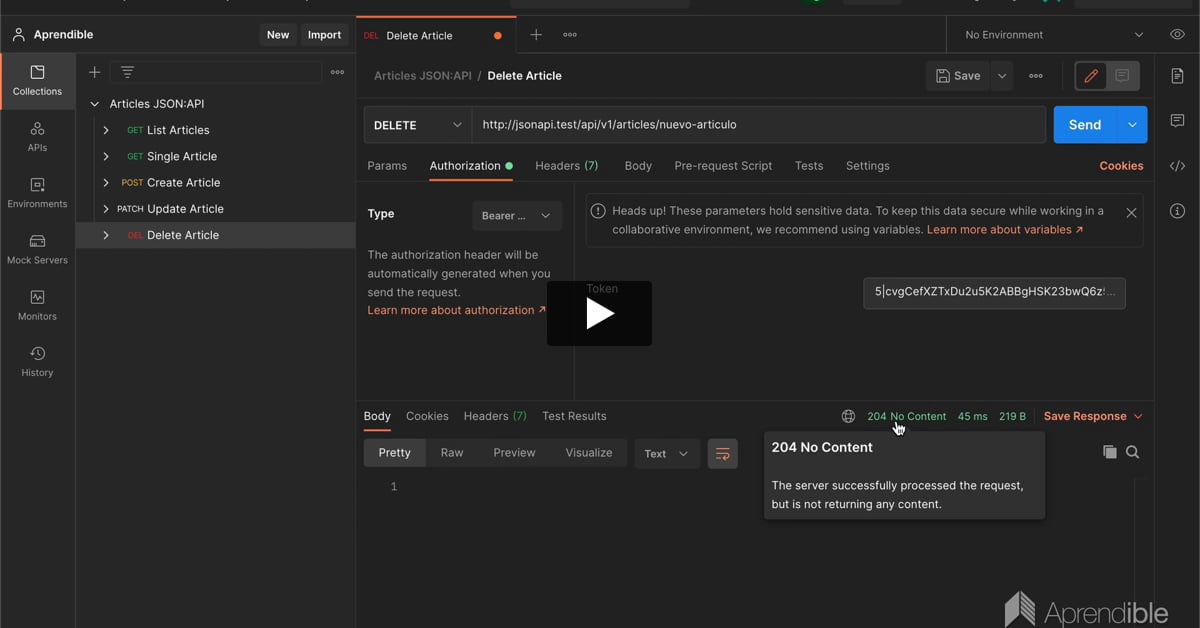1200x628 pixels.
Task: Open Learn more about variables link
Action: 1005,230
